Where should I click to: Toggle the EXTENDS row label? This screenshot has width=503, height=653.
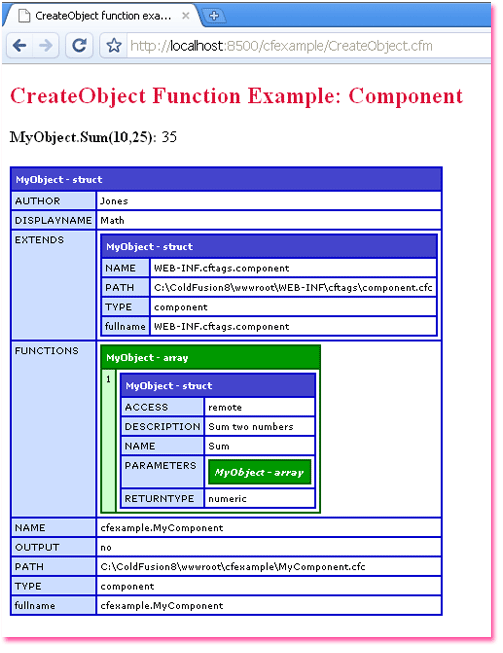tap(54, 285)
